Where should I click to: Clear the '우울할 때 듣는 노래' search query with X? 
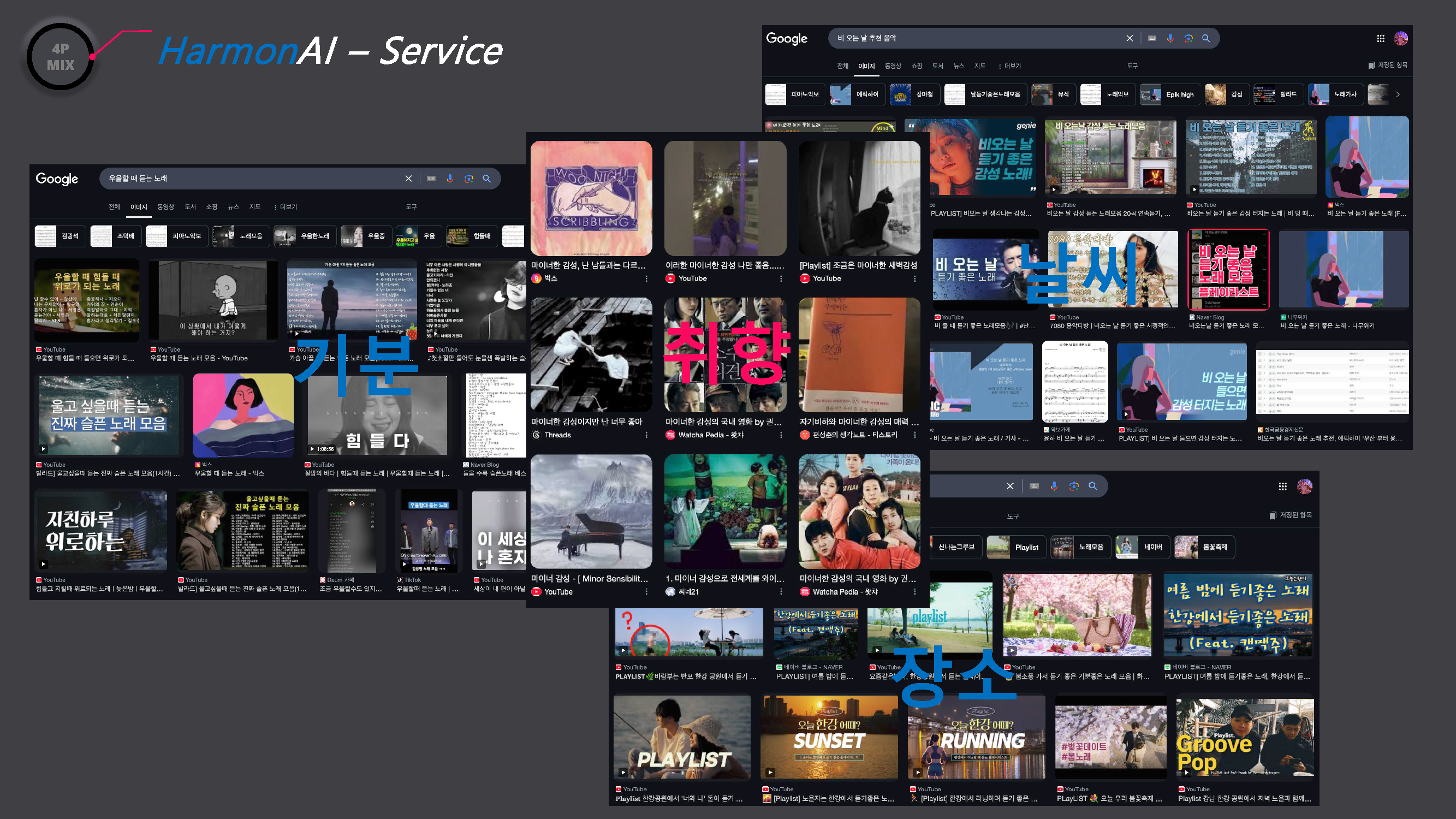pyautogui.click(x=408, y=179)
